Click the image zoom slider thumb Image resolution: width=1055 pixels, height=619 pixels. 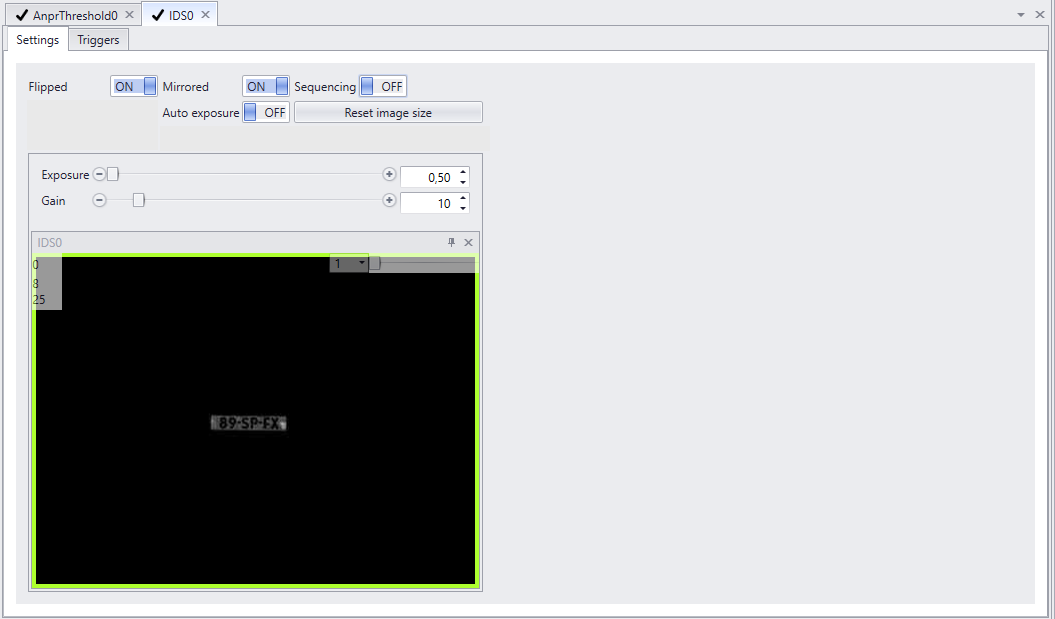click(375, 264)
